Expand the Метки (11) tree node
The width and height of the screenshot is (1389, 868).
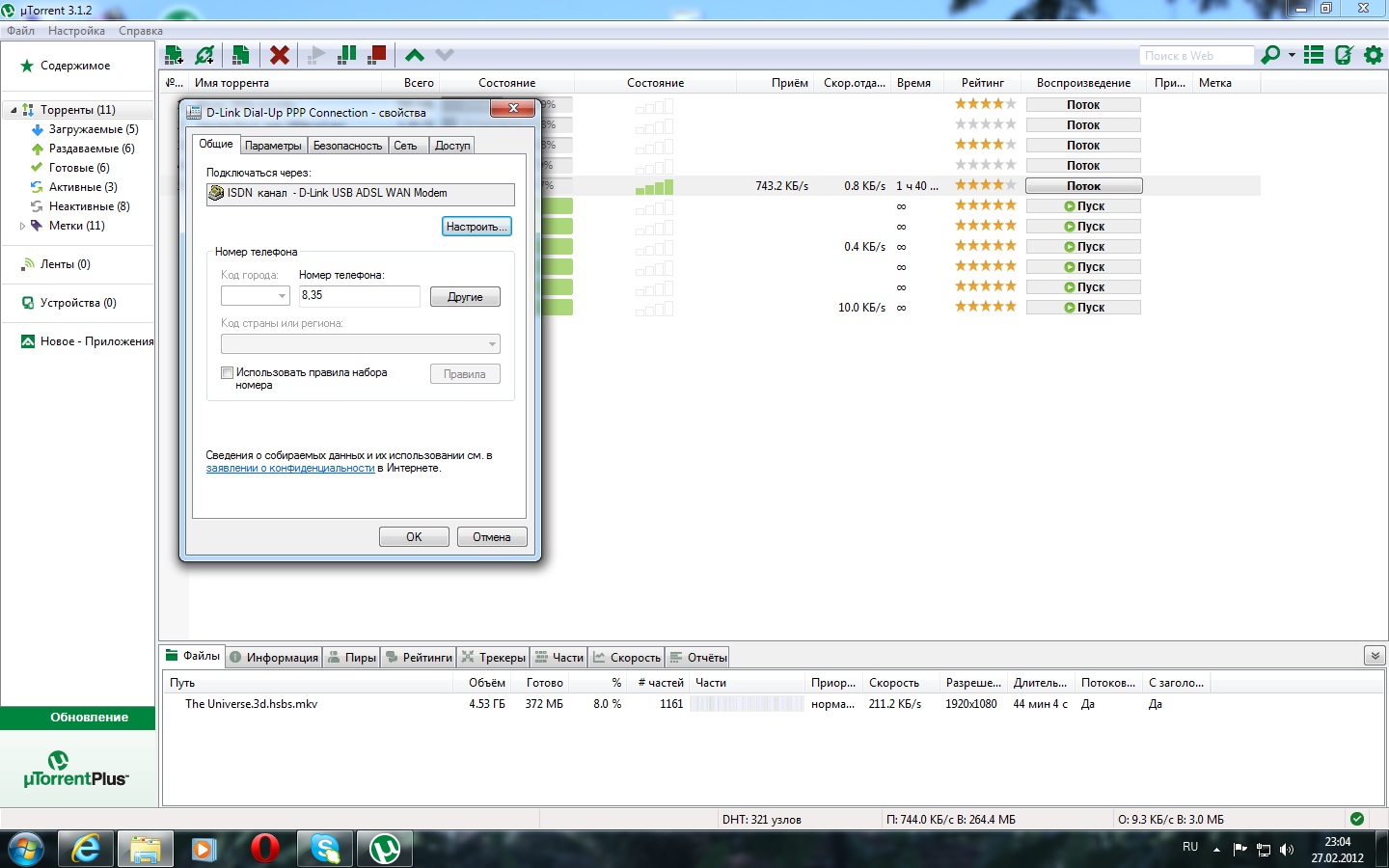23,226
